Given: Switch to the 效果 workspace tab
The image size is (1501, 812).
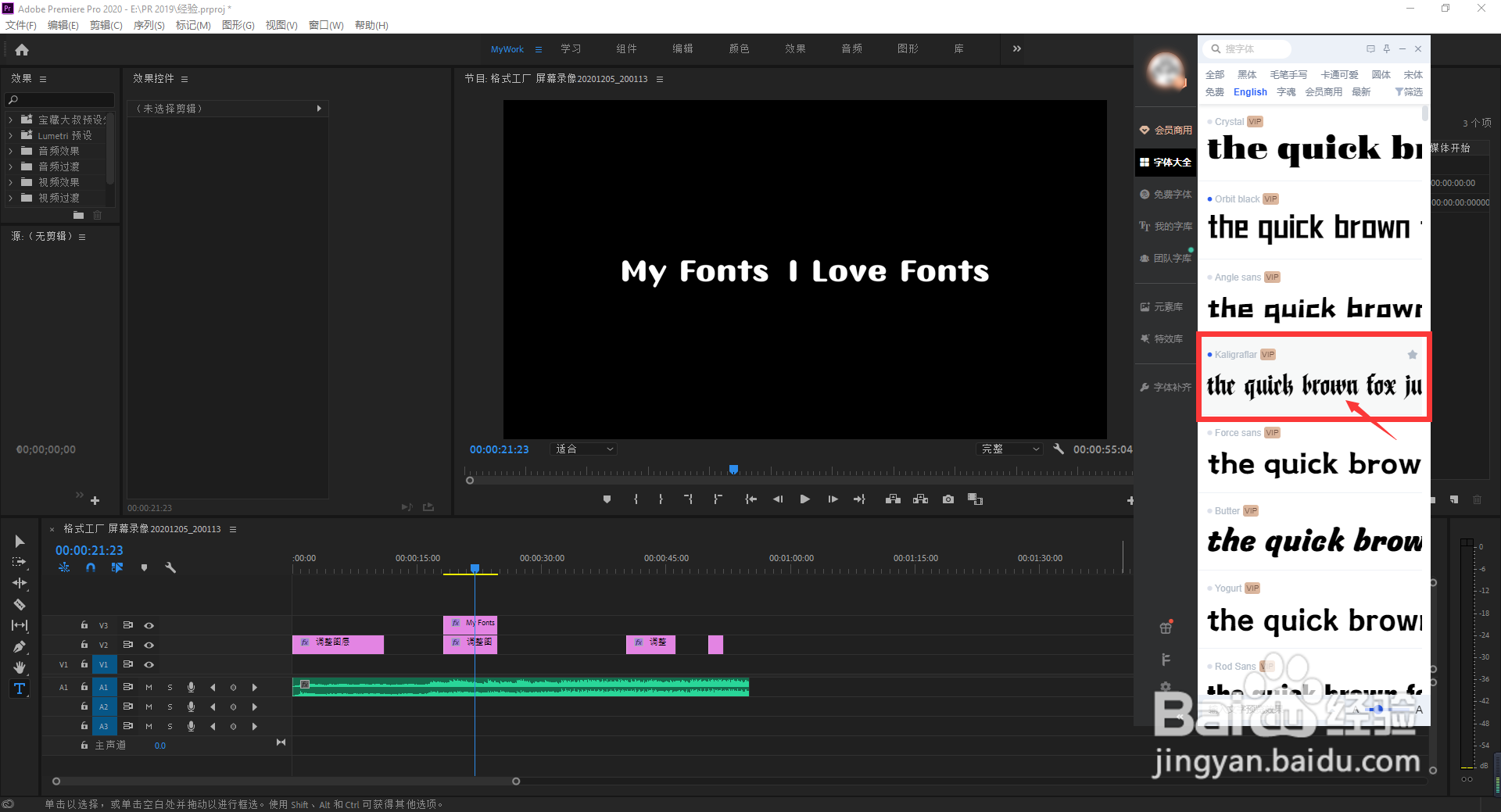Looking at the screenshot, I should tap(795, 48).
